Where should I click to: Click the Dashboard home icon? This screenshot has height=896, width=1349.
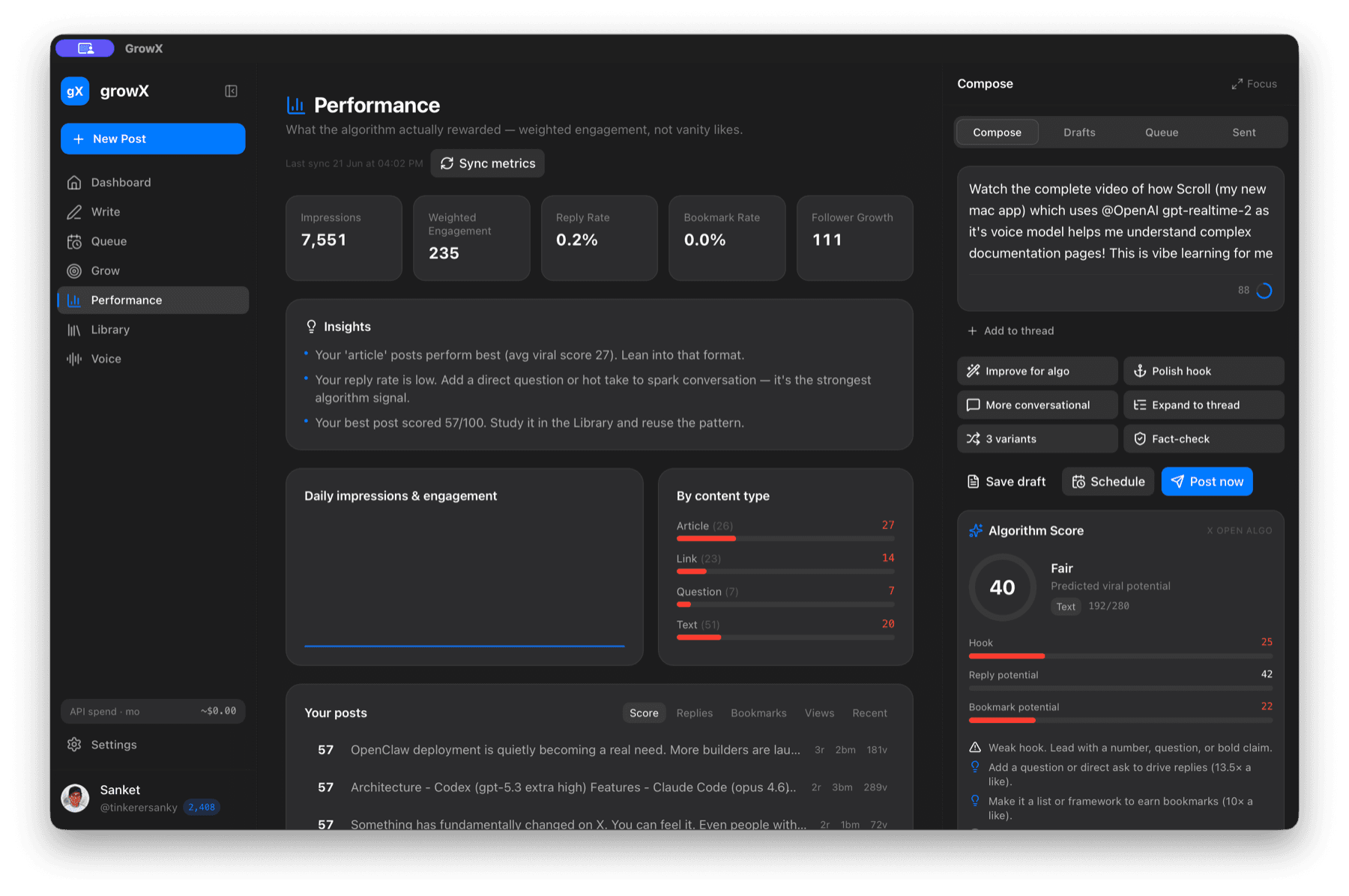click(74, 182)
